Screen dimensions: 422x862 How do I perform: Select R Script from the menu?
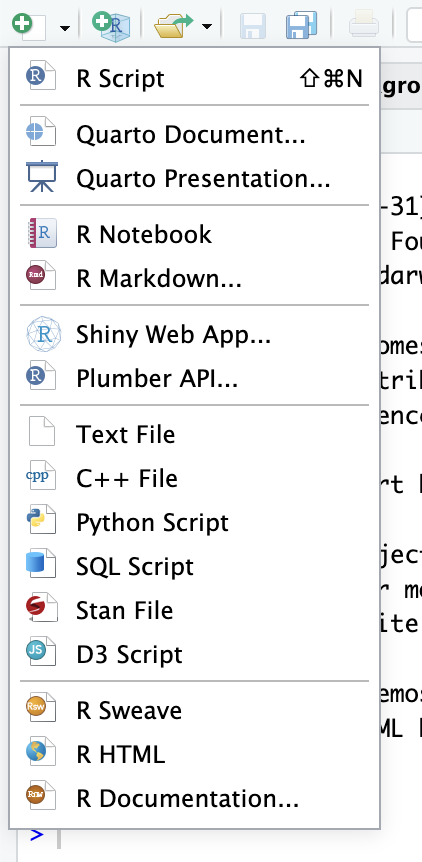pyautogui.click(x=195, y=79)
